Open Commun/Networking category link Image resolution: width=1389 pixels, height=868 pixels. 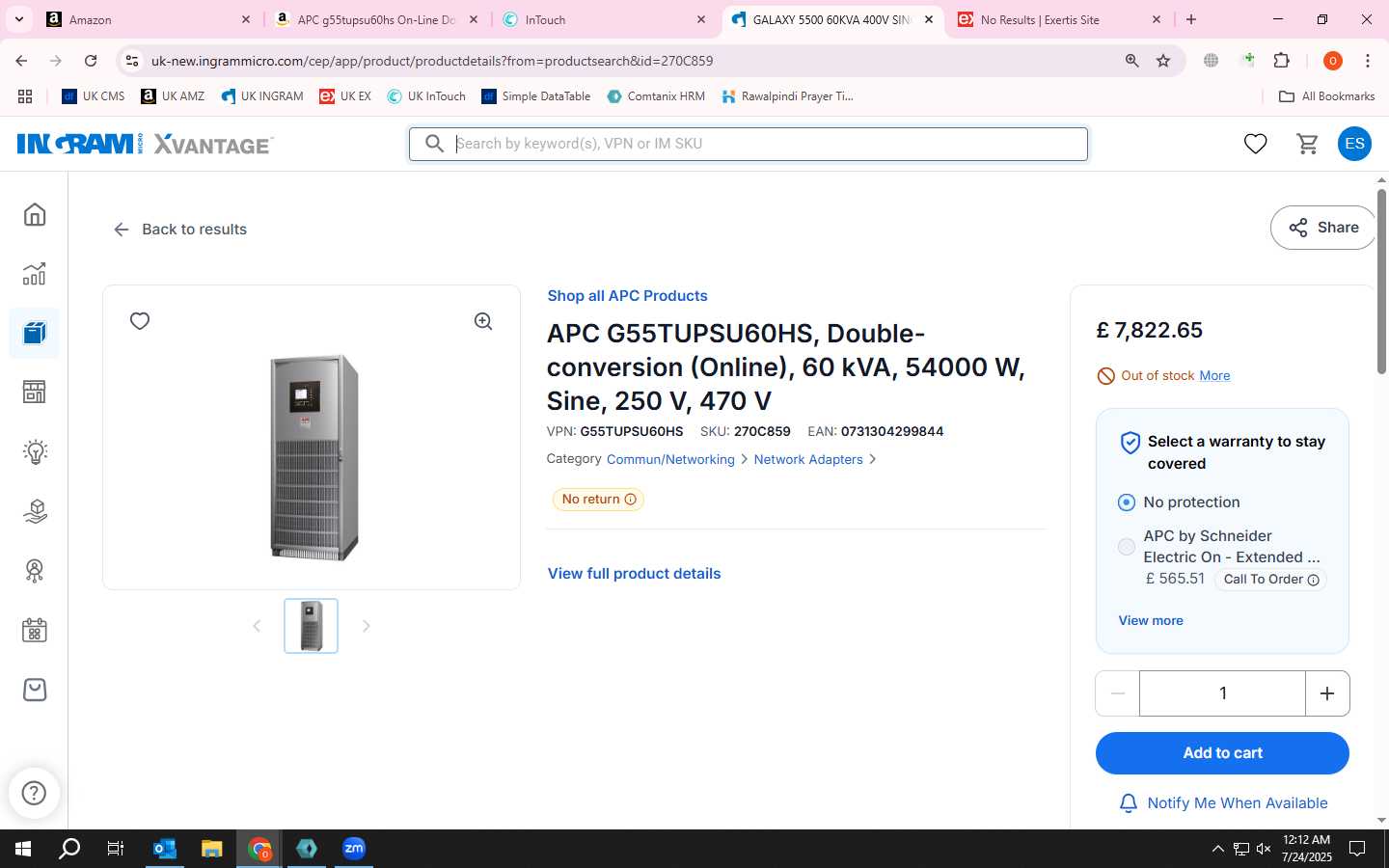670,460
